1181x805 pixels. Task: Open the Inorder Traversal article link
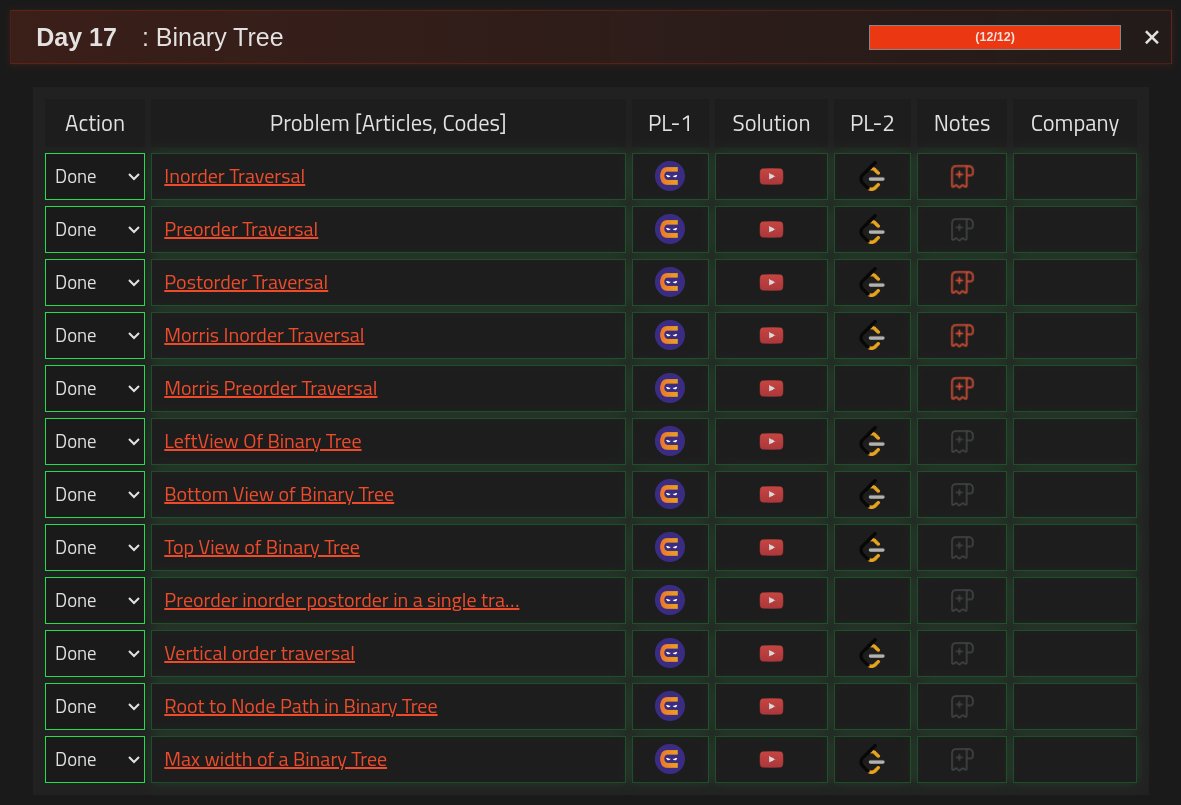pyautogui.click(x=234, y=176)
